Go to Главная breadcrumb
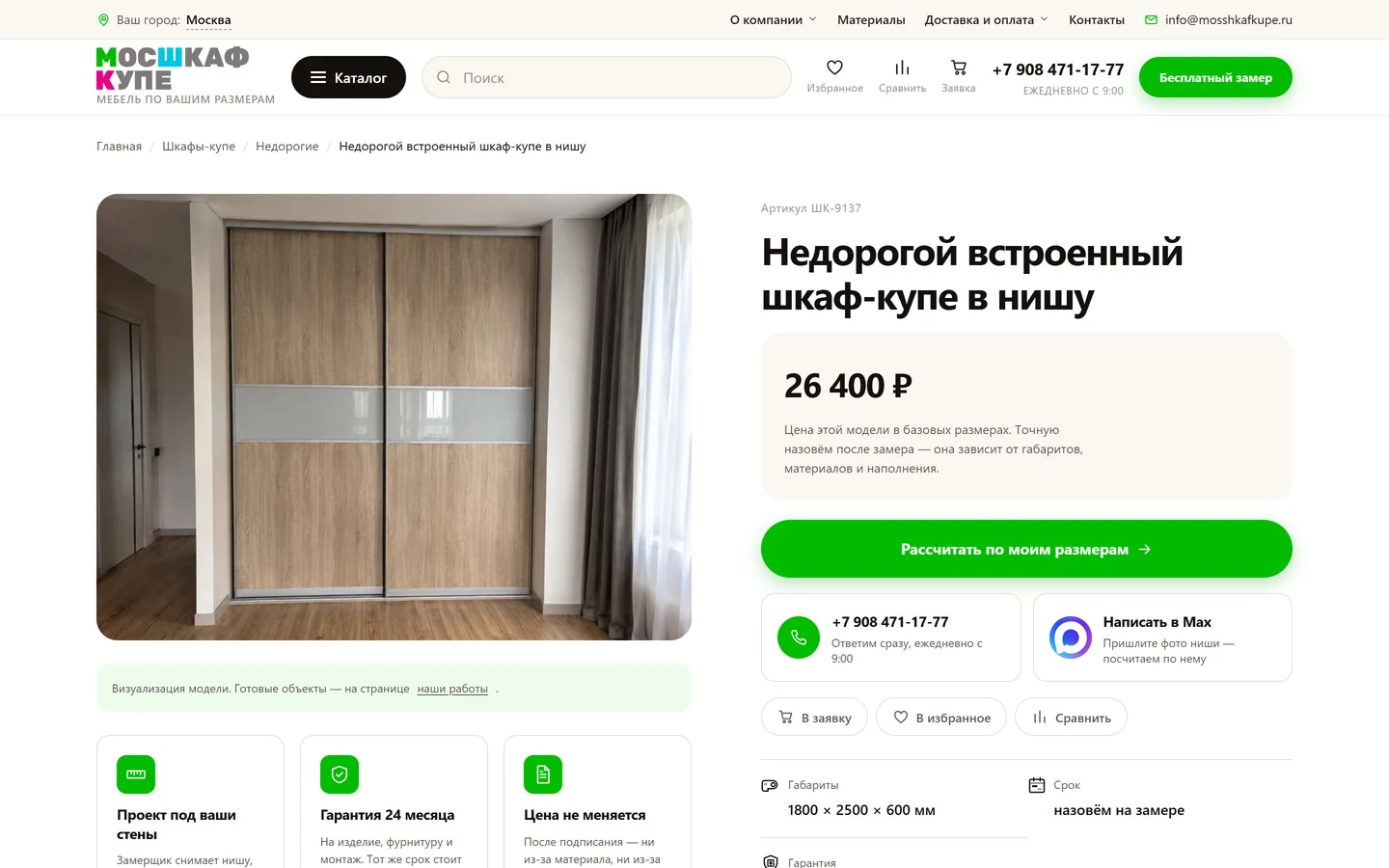Image resolution: width=1389 pixels, height=868 pixels. (119, 147)
